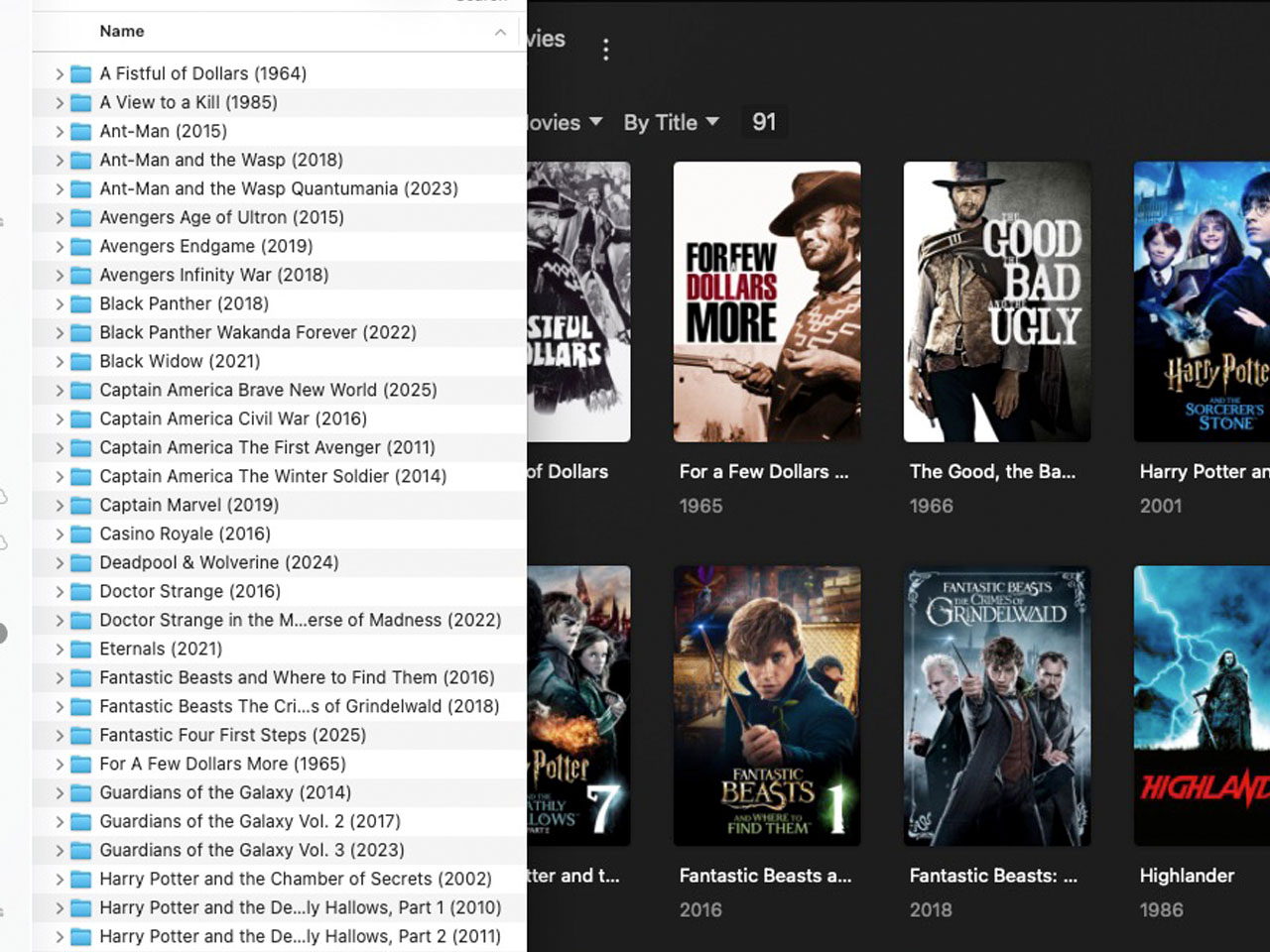Open the By Title sort dropdown

pyautogui.click(x=671, y=123)
